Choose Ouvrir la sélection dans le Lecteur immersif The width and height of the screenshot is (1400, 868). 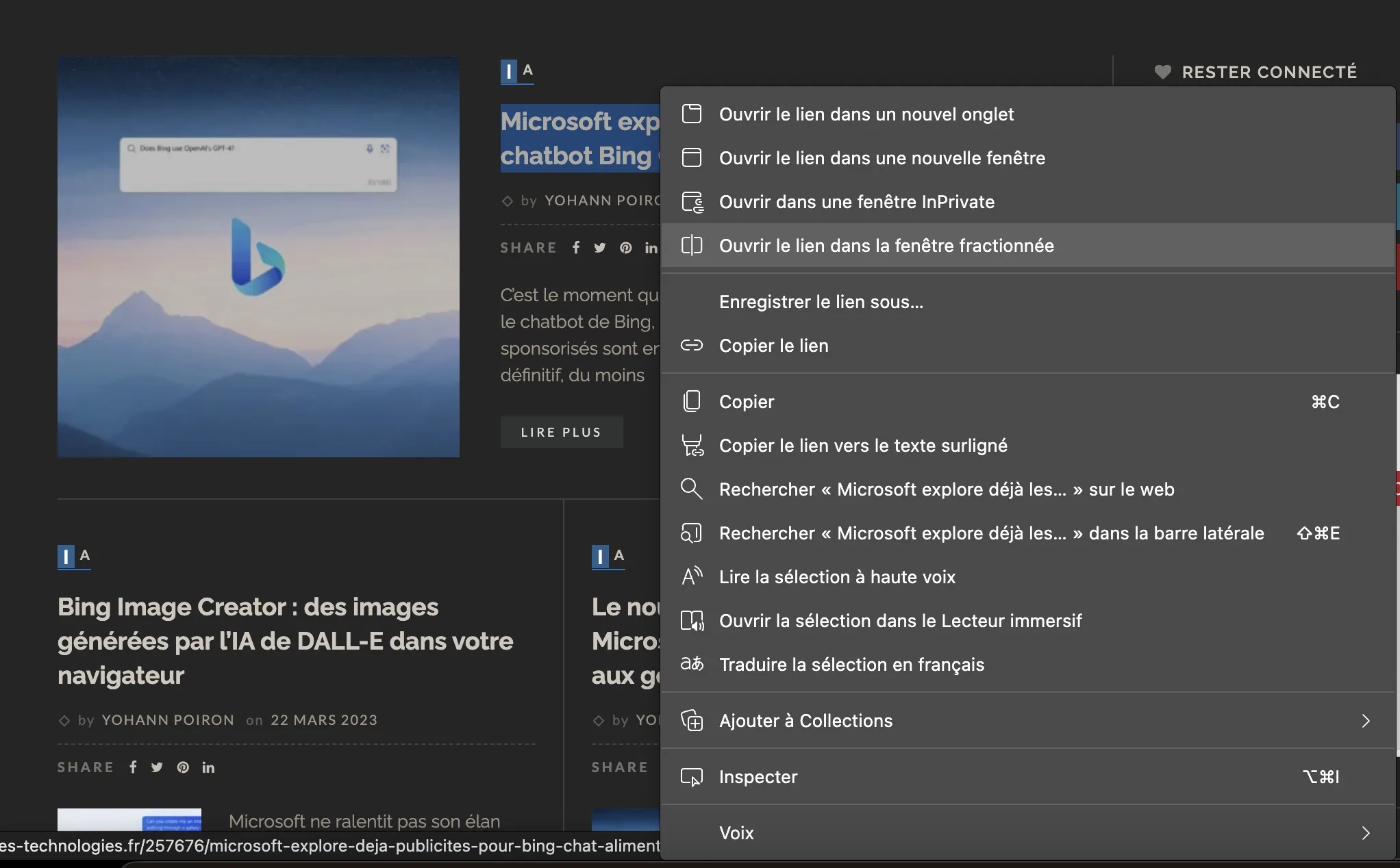click(1027, 620)
